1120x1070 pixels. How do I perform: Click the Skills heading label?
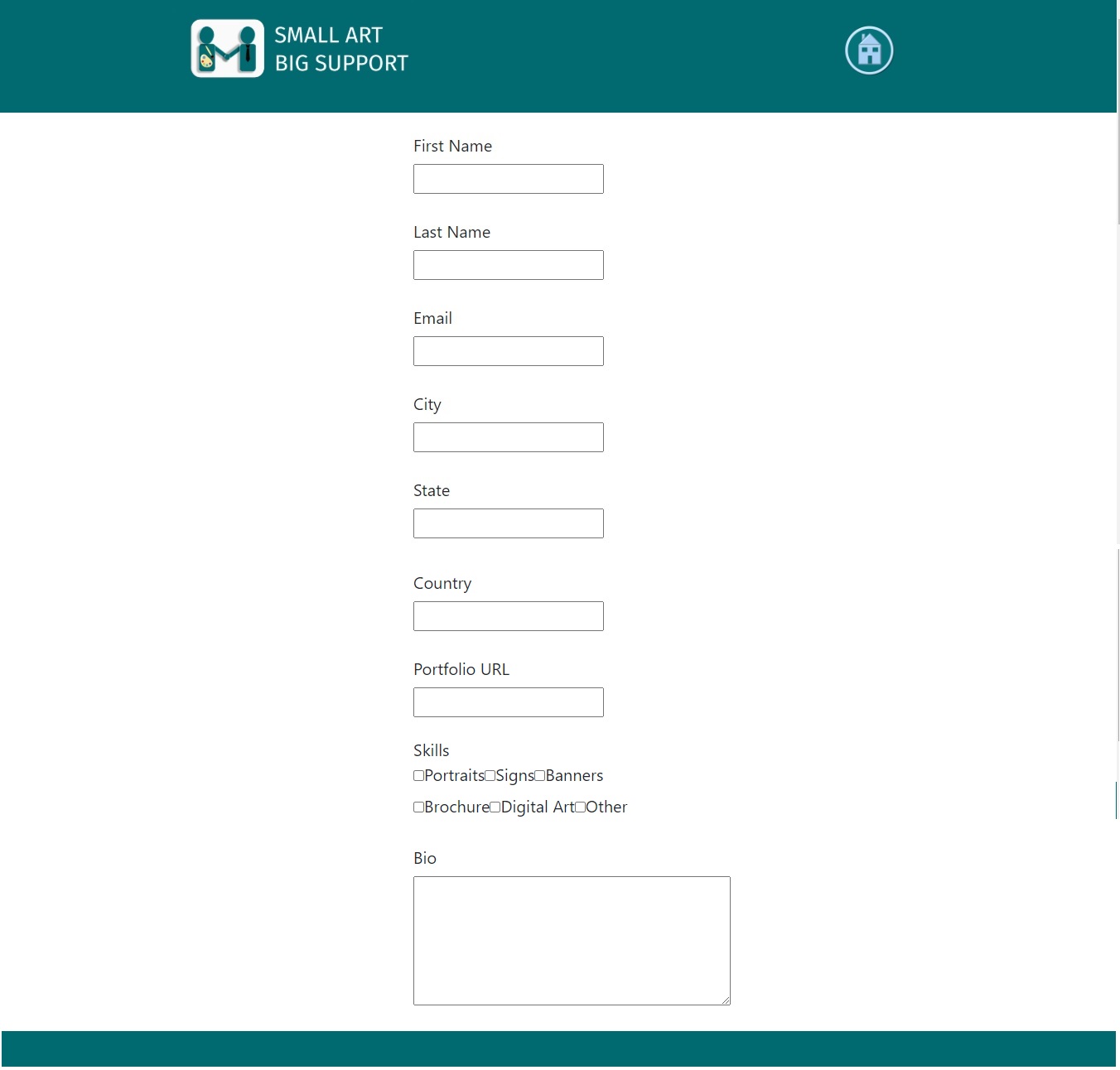point(431,750)
